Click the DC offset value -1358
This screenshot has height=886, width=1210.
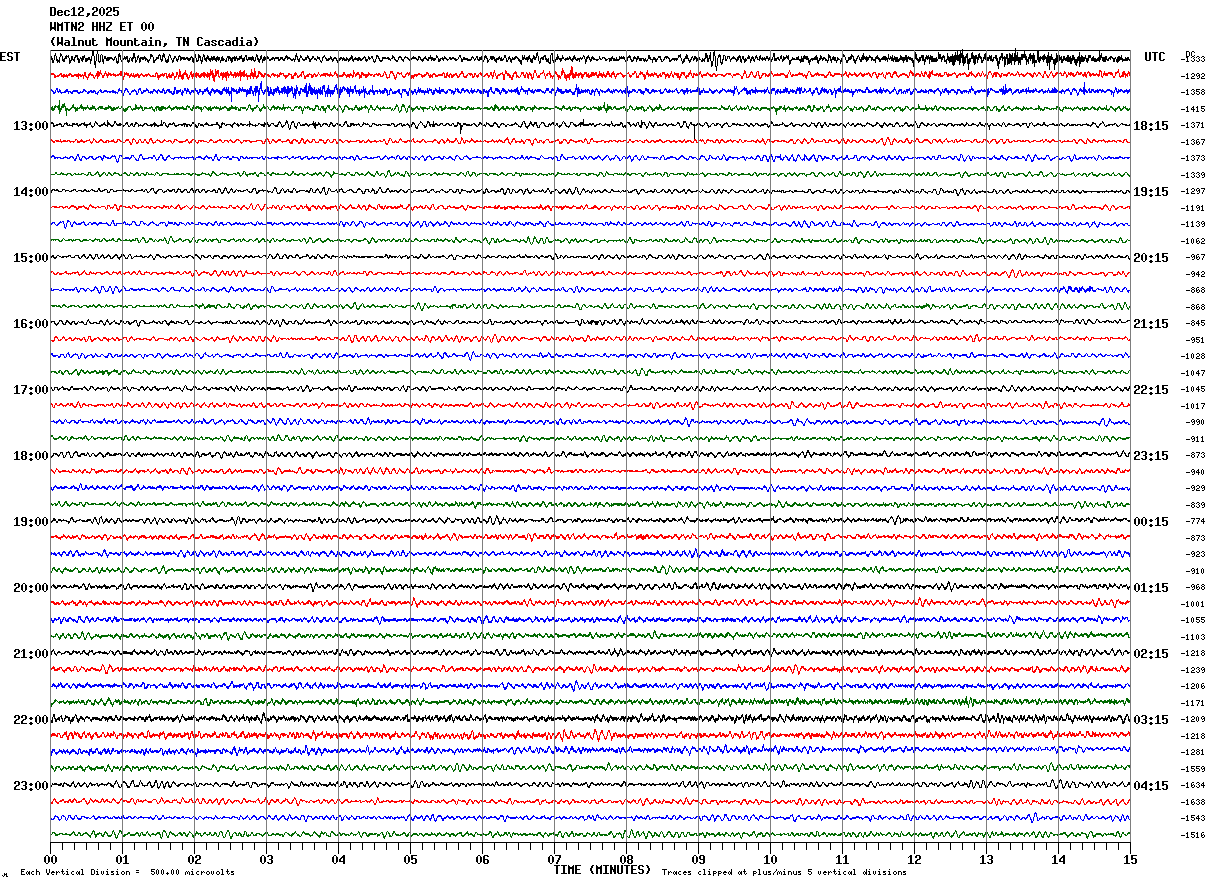tap(1193, 92)
